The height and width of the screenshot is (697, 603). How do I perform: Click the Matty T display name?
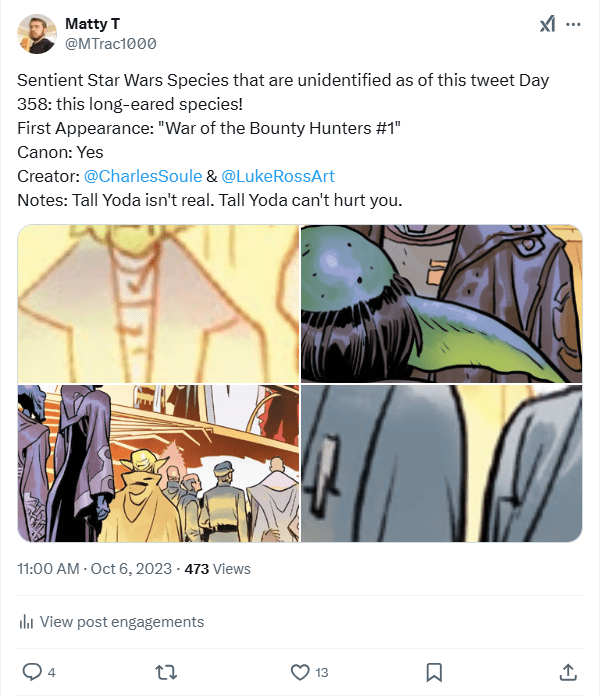[x=95, y=23]
